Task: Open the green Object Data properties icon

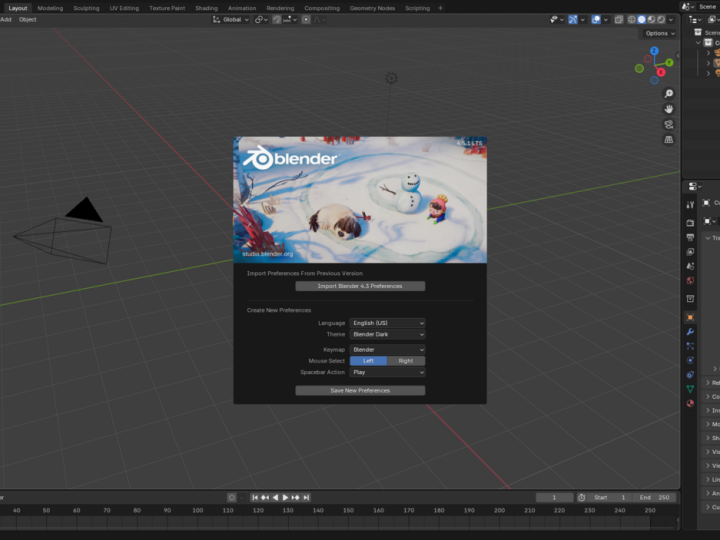Action: [x=690, y=389]
